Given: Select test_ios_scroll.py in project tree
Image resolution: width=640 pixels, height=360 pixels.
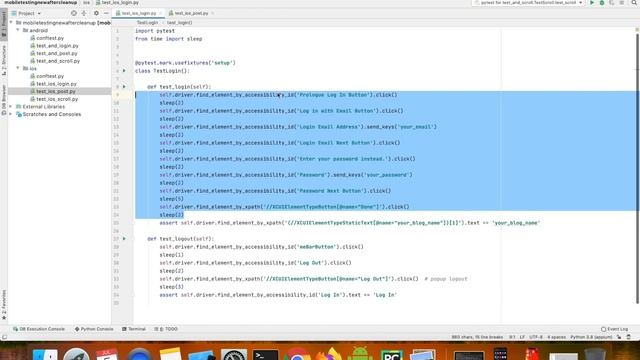Looking at the screenshot, I should [x=54, y=99].
